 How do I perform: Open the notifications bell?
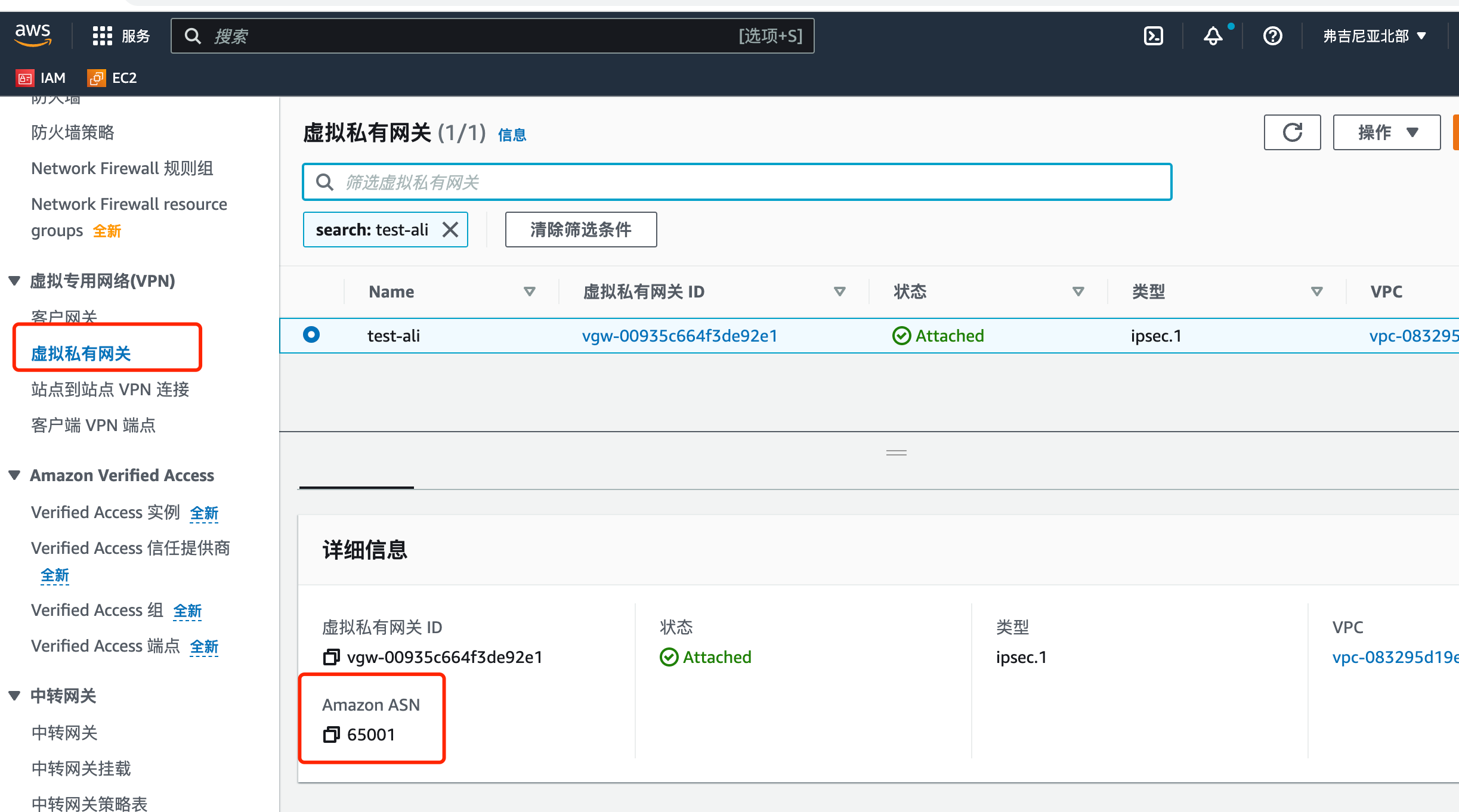[1213, 36]
